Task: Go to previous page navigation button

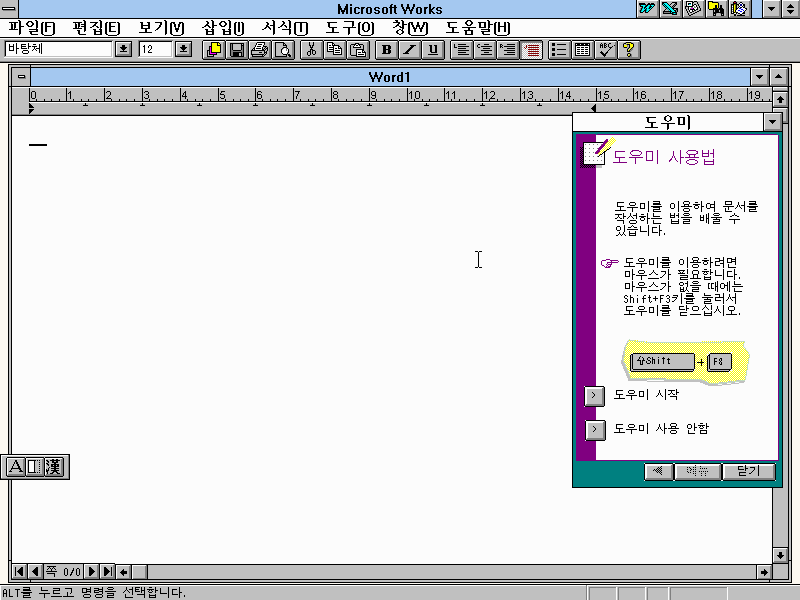Action: (x=35, y=571)
